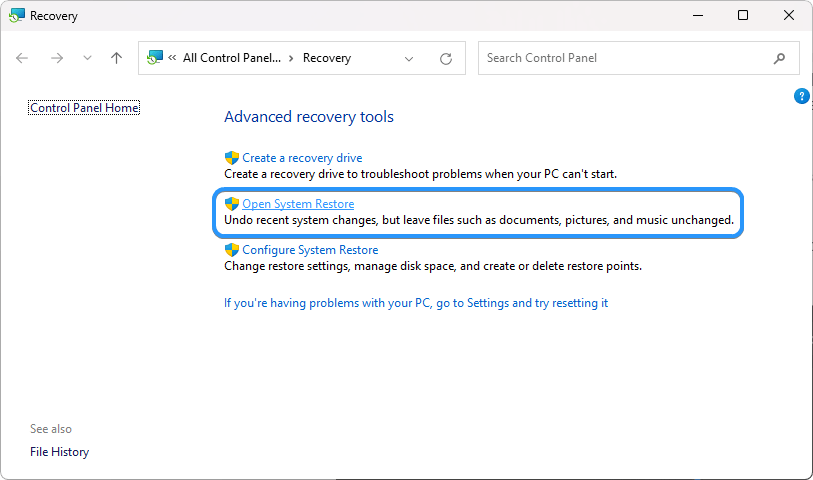Close the Recovery window
Screen dimensions: 813x480
[789, 16]
